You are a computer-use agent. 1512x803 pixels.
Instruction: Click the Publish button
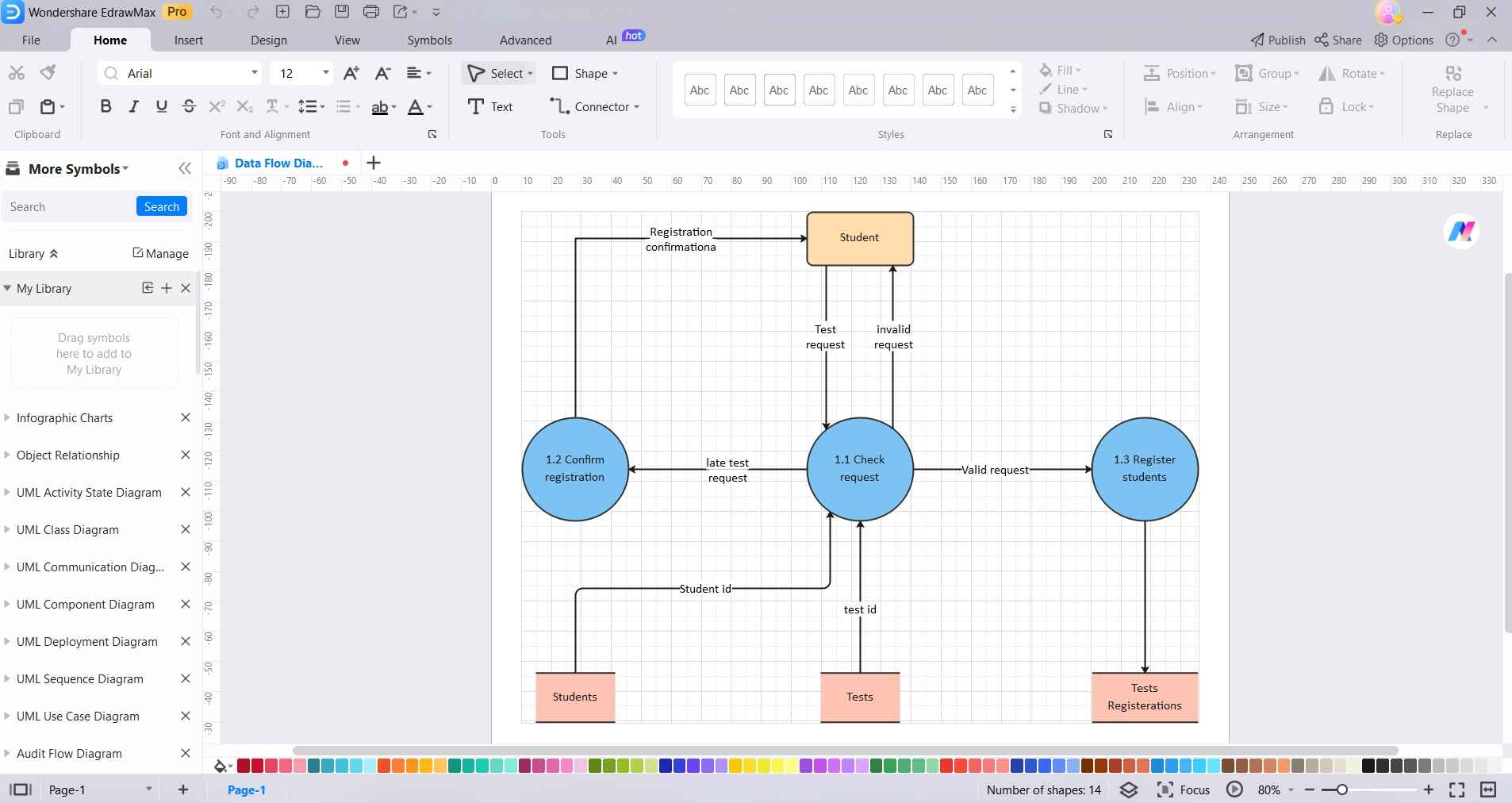pos(1277,40)
